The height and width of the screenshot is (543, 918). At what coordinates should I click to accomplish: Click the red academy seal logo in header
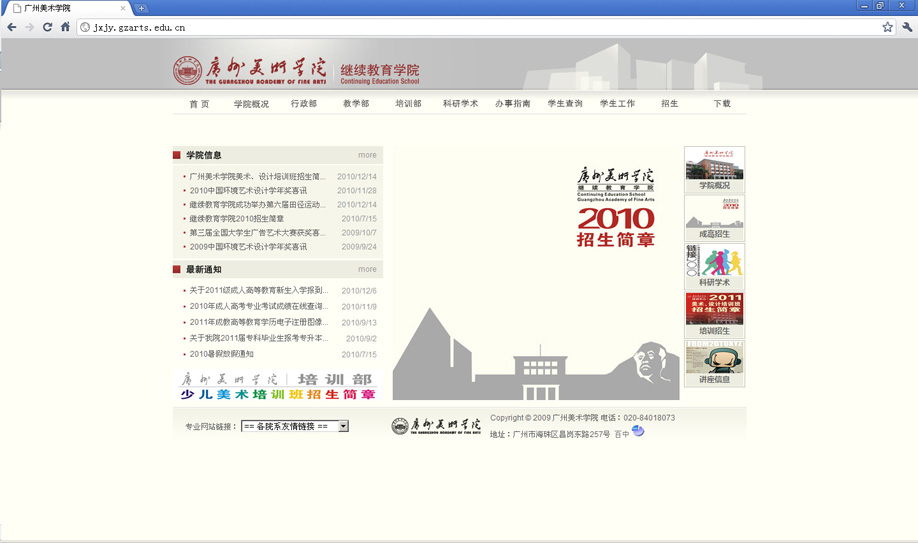click(x=187, y=70)
